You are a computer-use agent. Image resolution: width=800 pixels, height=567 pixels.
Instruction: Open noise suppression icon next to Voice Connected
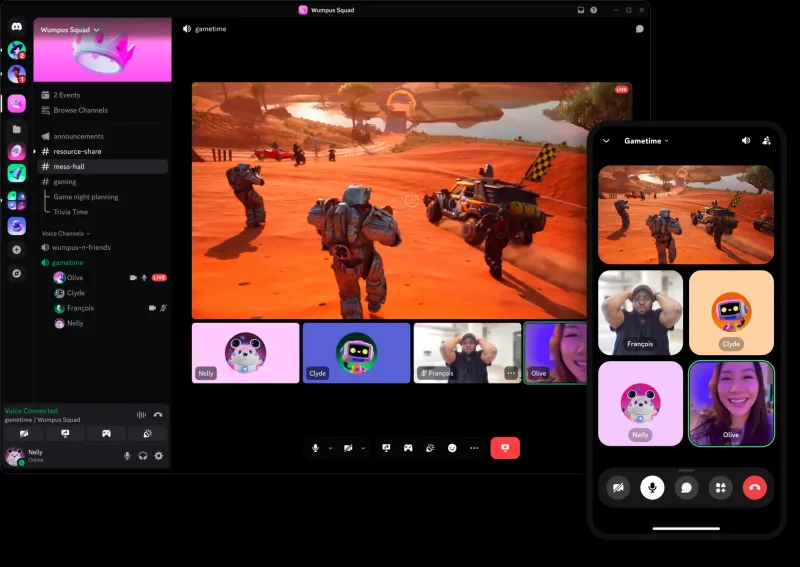141,415
